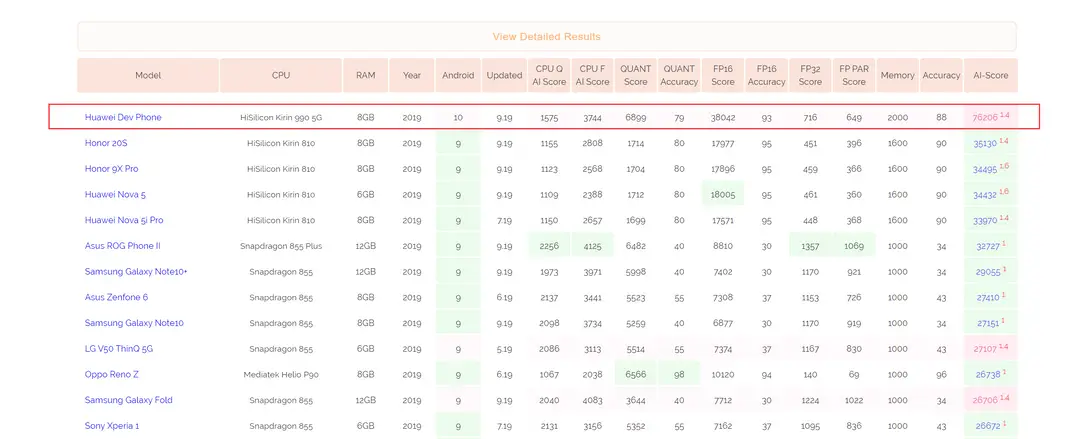The height and width of the screenshot is (439, 1080).
Task: Open the Huawei Dev Phone link
Action: 123,117
